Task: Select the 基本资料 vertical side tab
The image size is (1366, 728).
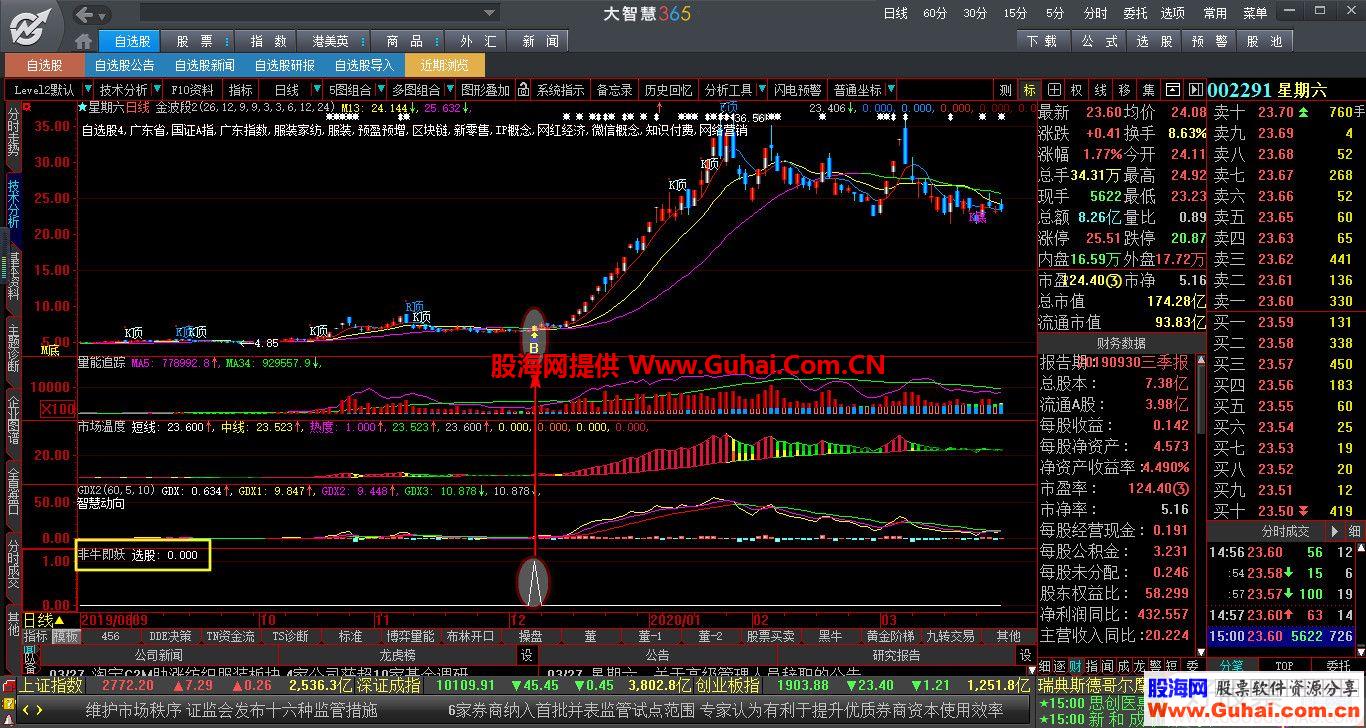Action: click(13, 275)
